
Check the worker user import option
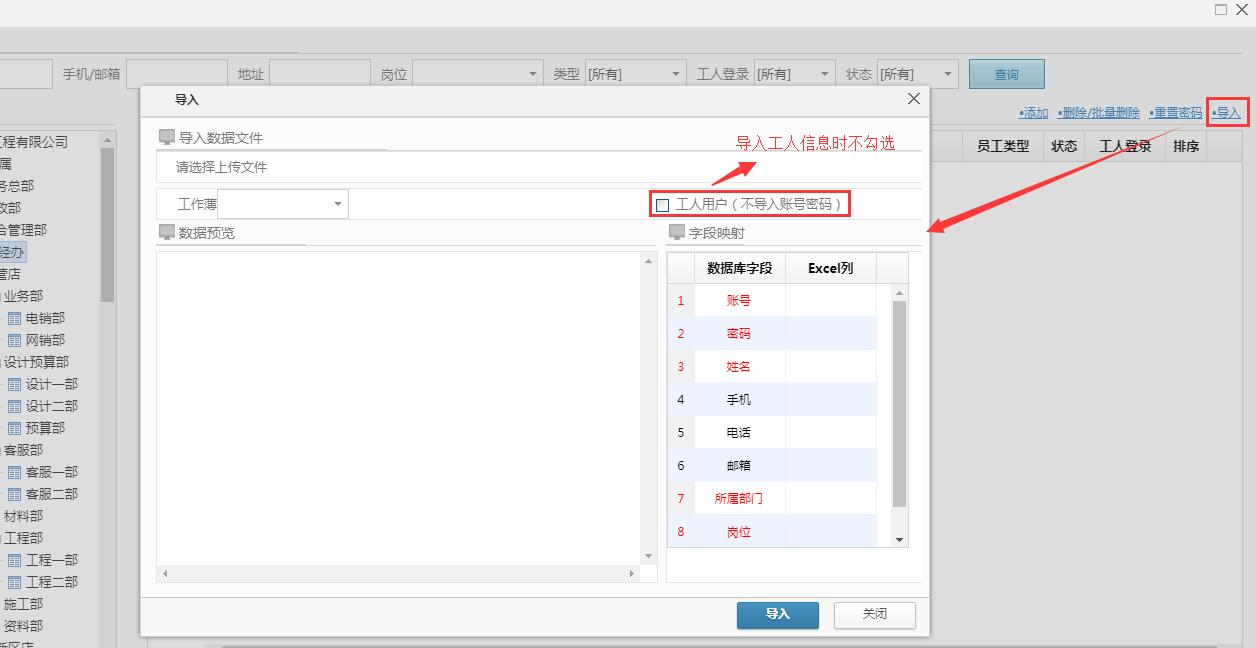pos(662,204)
